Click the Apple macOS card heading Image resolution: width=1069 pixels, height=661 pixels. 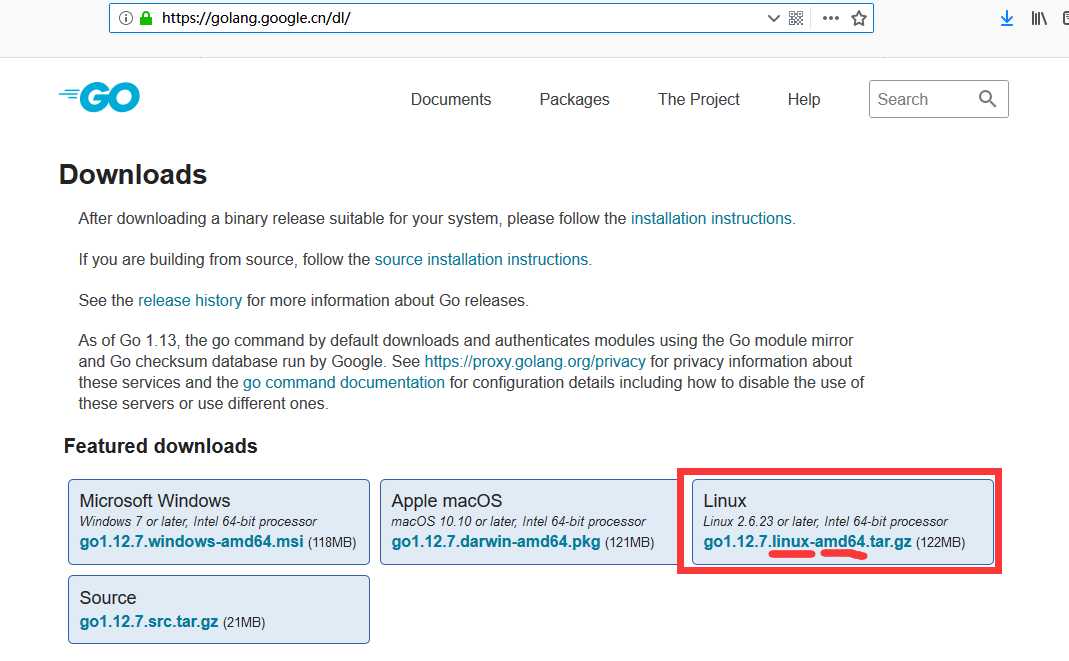point(447,501)
